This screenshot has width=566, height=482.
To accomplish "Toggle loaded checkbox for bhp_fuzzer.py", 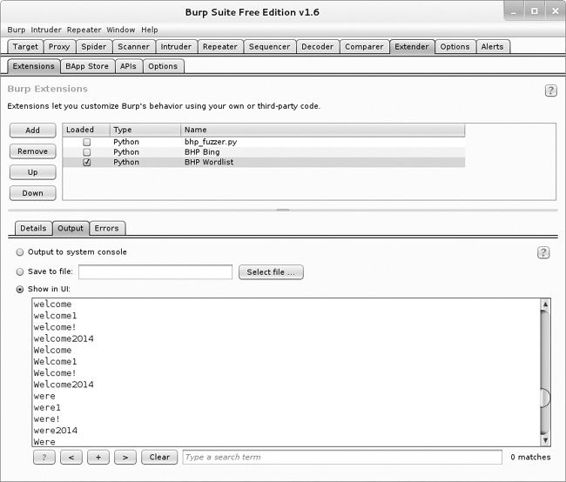I will click(x=87, y=142).
